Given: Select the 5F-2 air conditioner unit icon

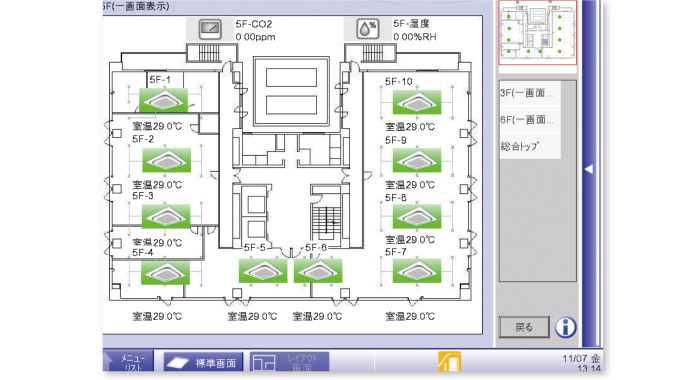Looking at the screenshot, I should tap(166, 160).
